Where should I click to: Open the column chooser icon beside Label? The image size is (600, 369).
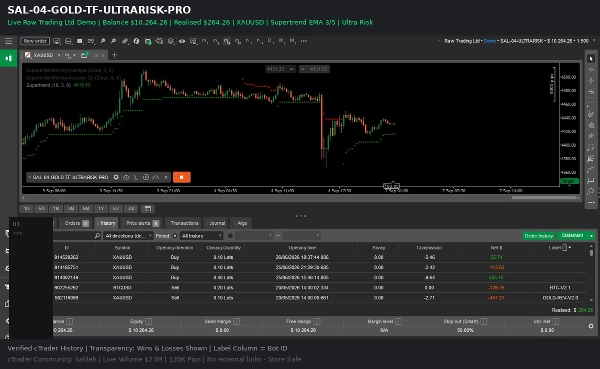click(564, 248)
